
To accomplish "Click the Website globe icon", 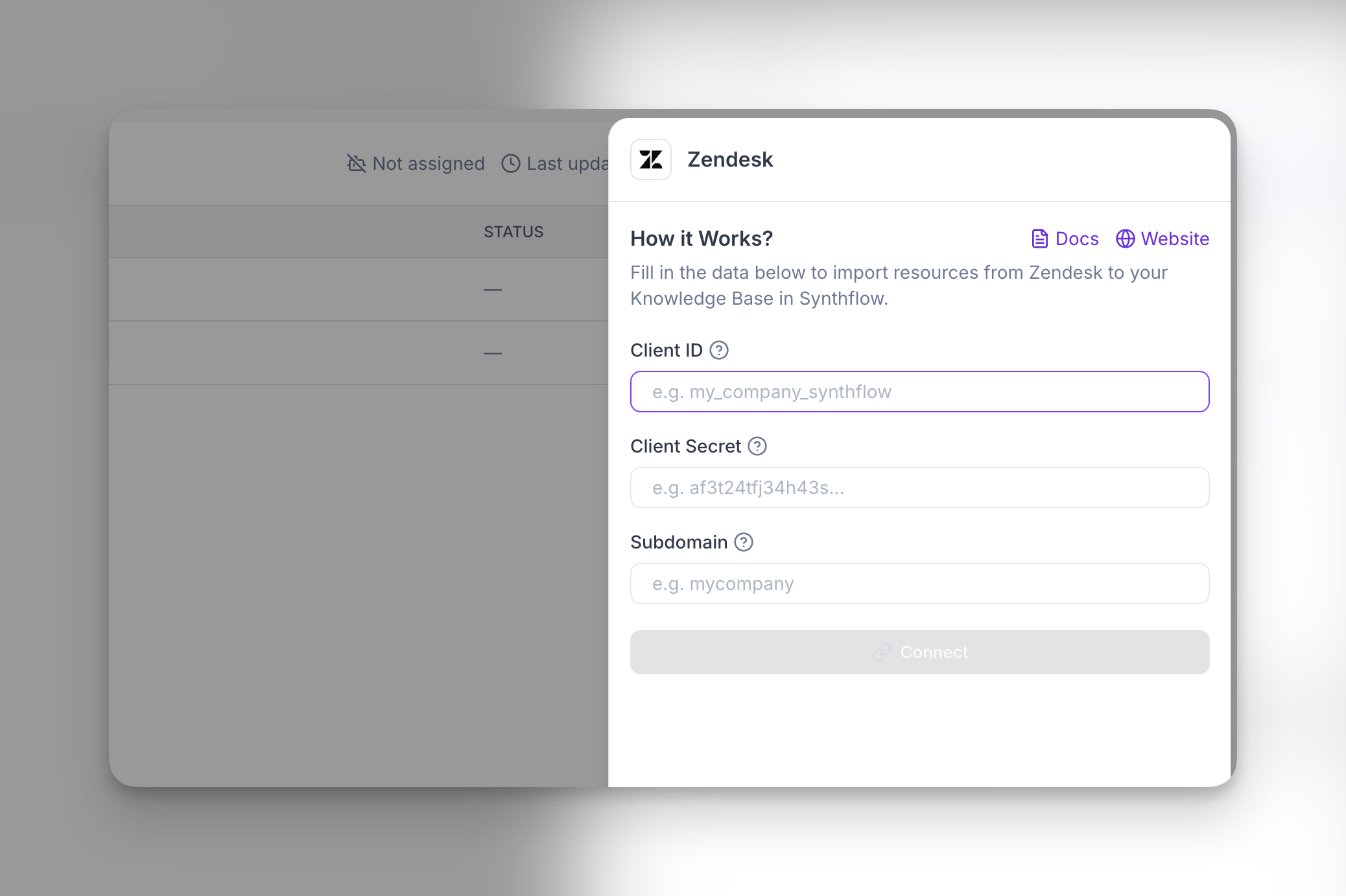I will tap(1125, 239).
